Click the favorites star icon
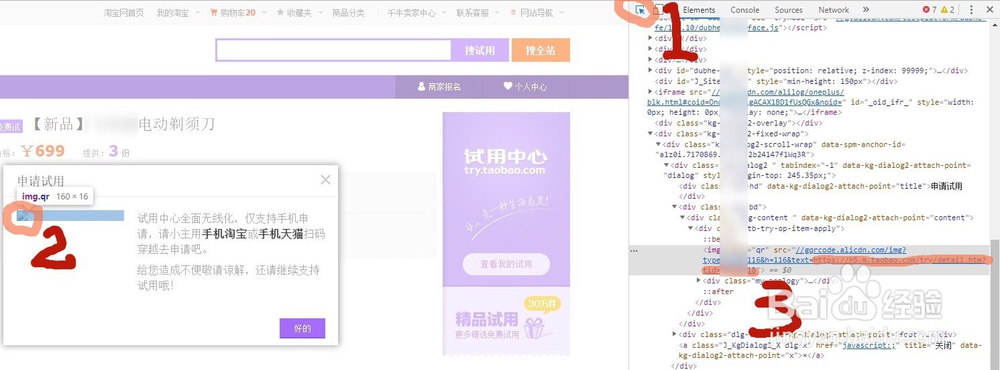The height and width of the screenshot is (370, 1000). (x=280, y=12)
